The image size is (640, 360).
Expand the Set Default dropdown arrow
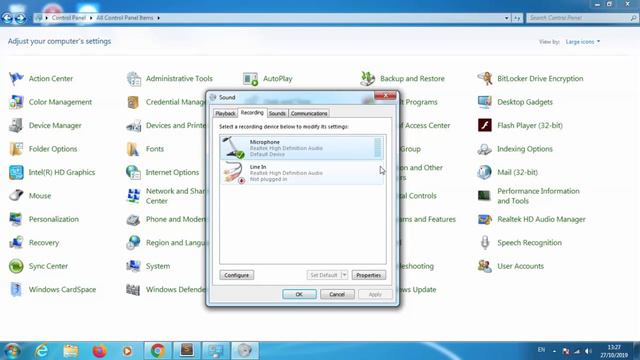344,275
